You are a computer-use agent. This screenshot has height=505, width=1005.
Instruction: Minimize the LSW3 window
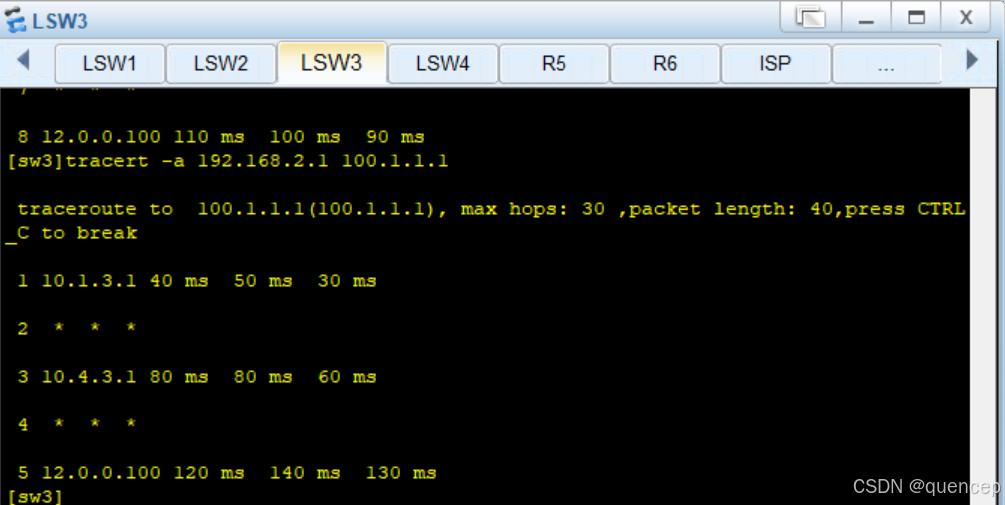(866, 17)
